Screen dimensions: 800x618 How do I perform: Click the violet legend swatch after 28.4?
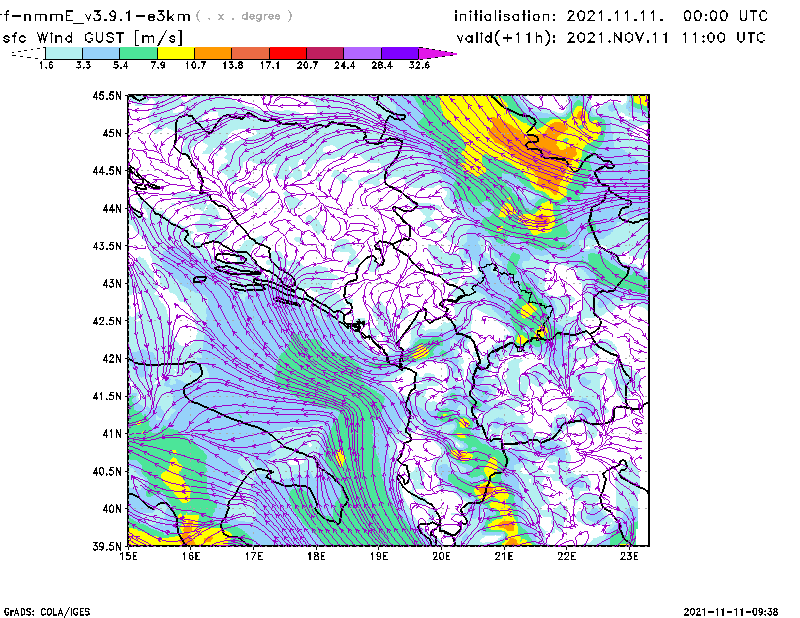[x=400, y=53]
